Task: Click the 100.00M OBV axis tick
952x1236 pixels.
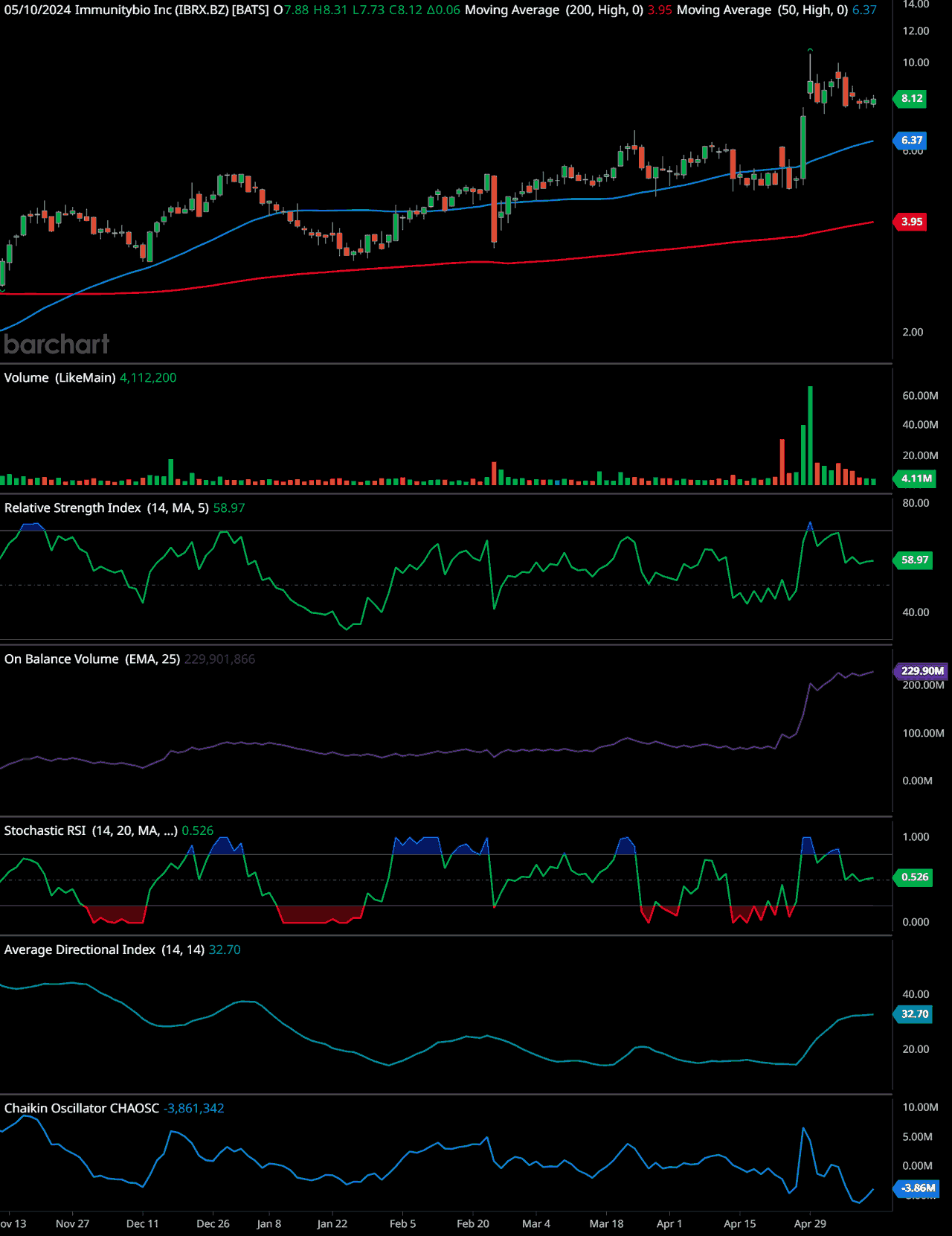Action: (923, 733)
